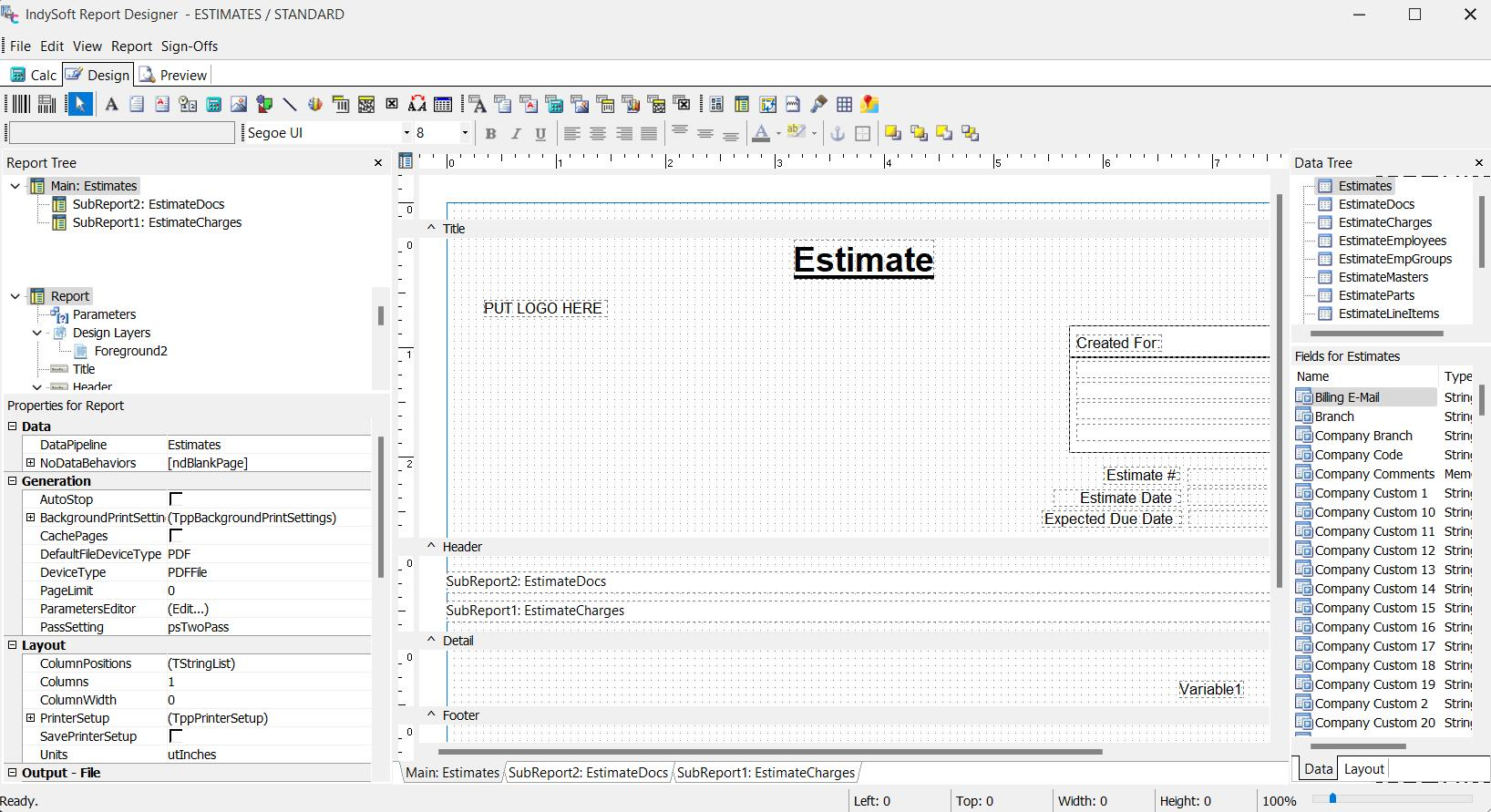Collapse the Main: Estimates tree node
Viewport: 1491px width, 812px height.
click(15, 186)
